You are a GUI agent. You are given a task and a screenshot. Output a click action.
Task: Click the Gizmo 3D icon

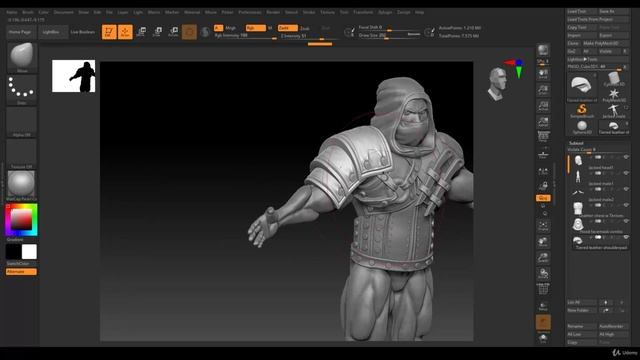point(189,32)
